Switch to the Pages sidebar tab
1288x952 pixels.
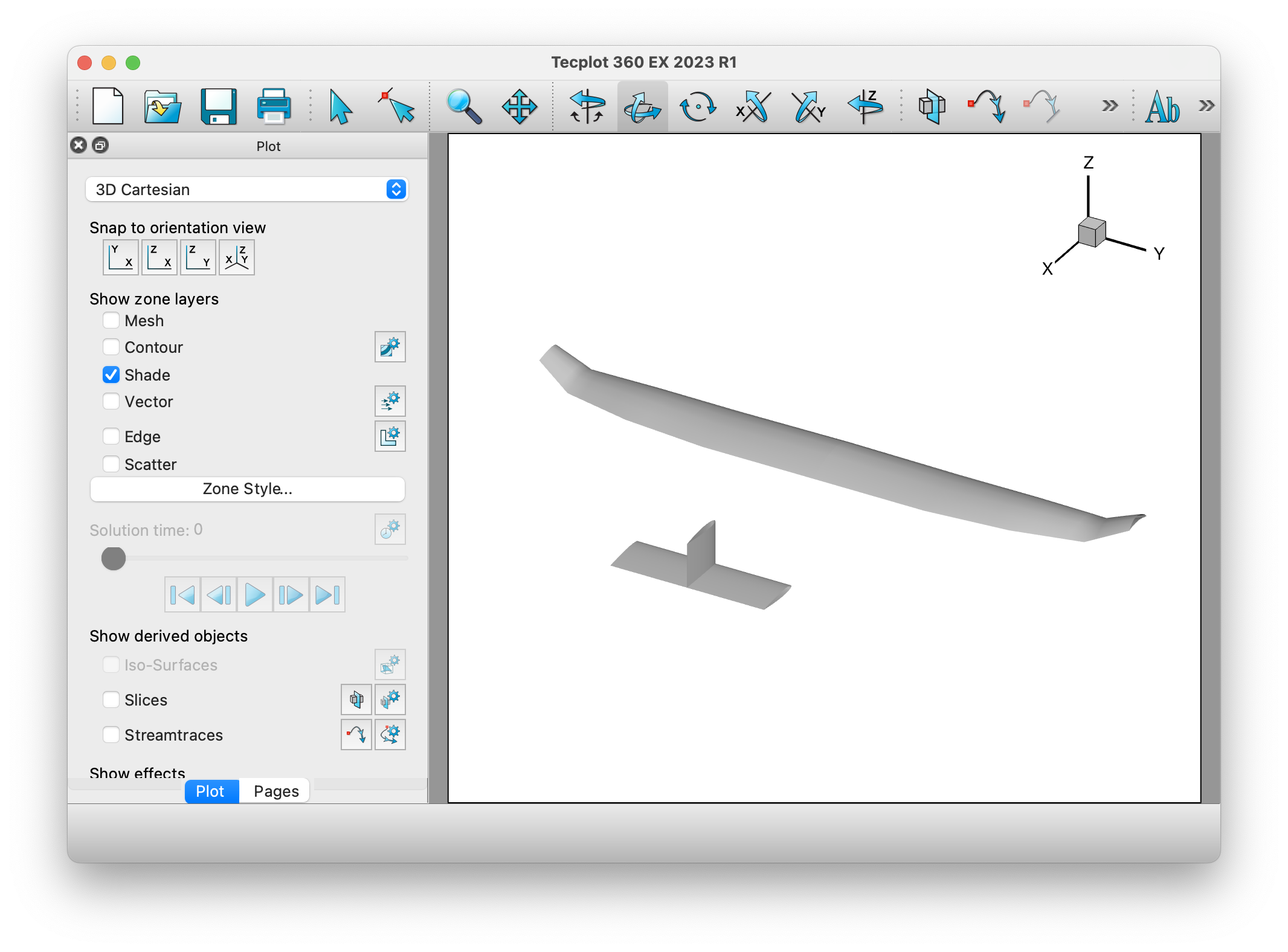(x=275, y=791)
